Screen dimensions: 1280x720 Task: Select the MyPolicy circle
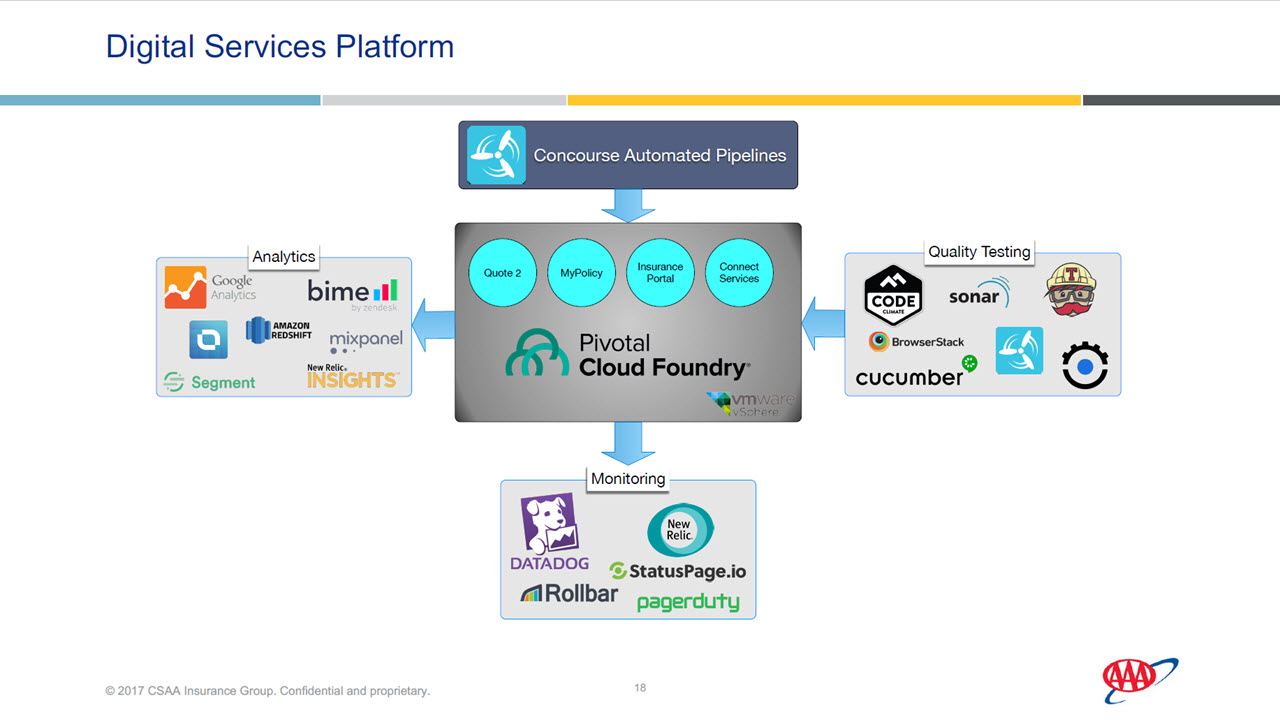pyautogui.click(x=581, y=273)
